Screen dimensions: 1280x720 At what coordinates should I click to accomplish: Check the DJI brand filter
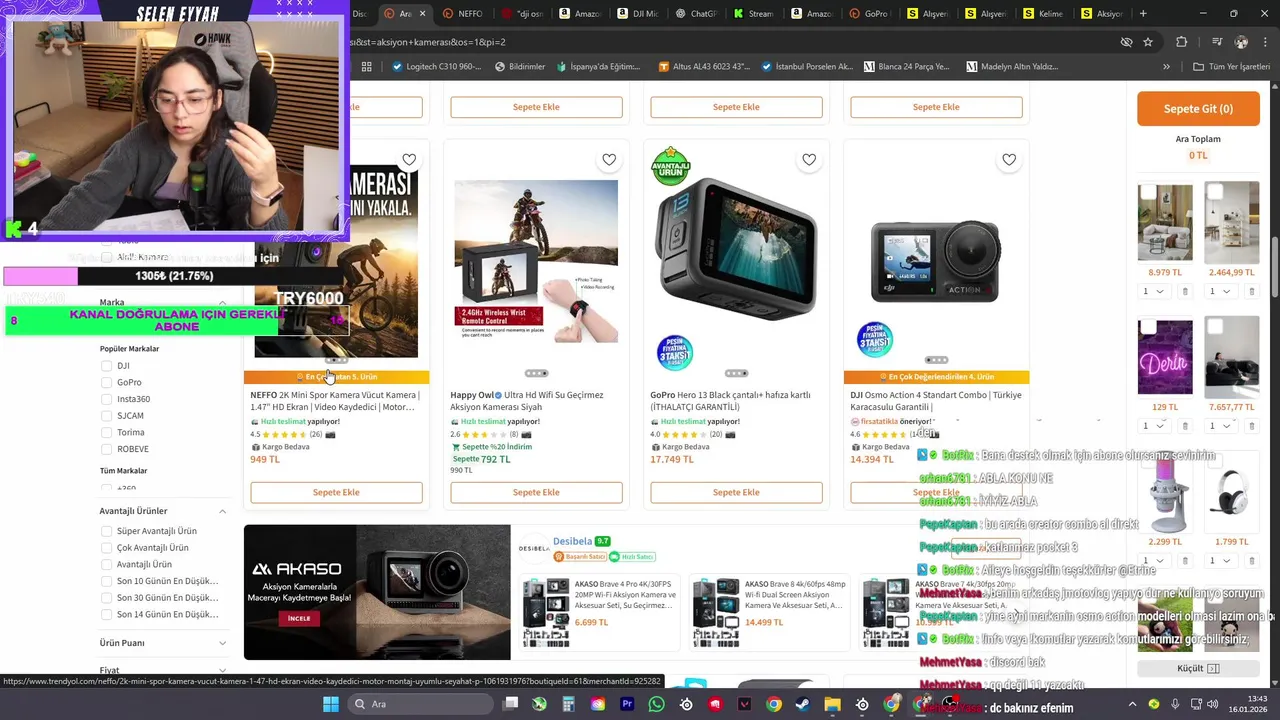[x=106, y=366]
